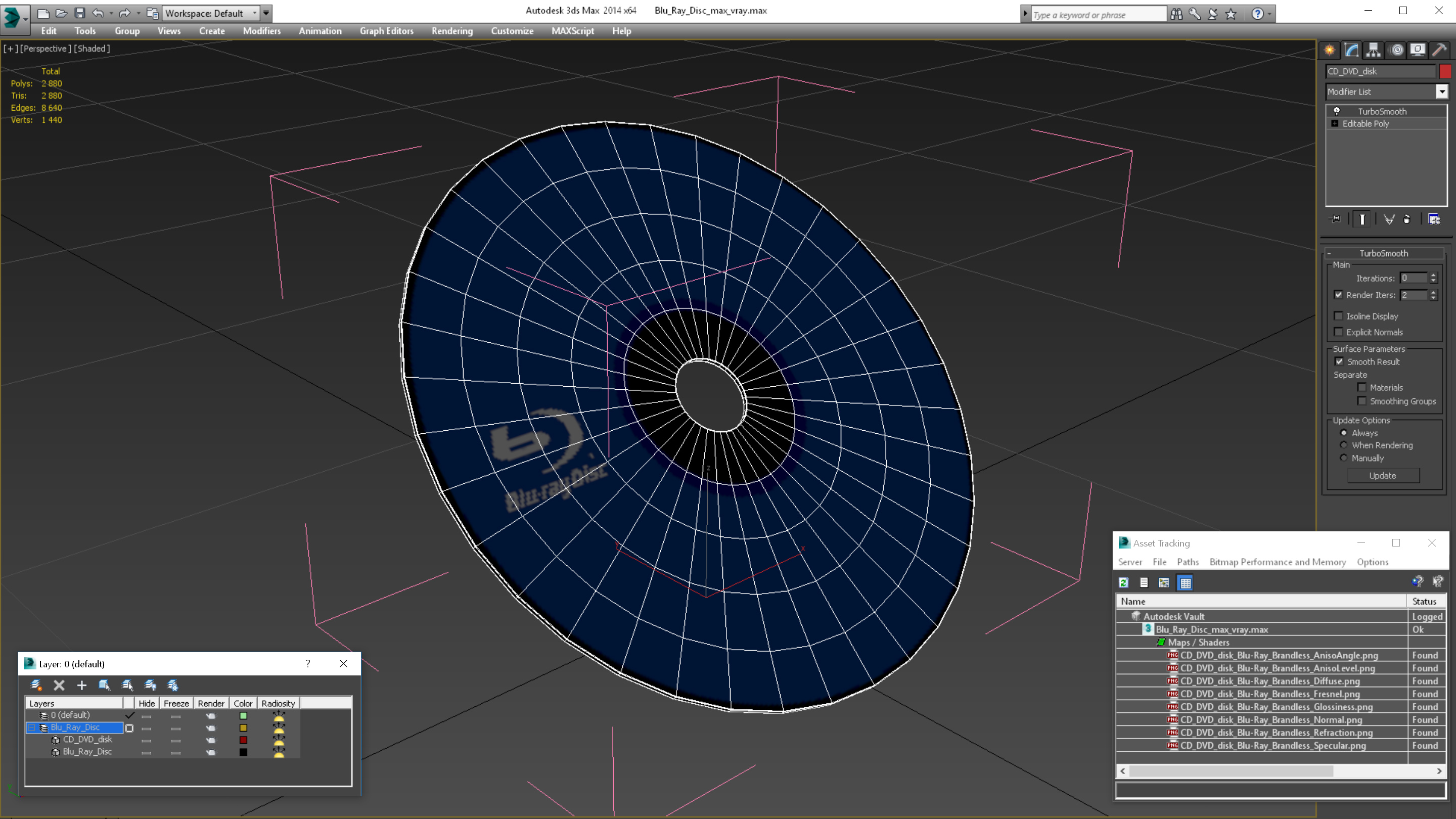The image size is (1456, 819).
Task: Click the green color swatch of layer 0 (default)
Action: (x=243, y=715)
